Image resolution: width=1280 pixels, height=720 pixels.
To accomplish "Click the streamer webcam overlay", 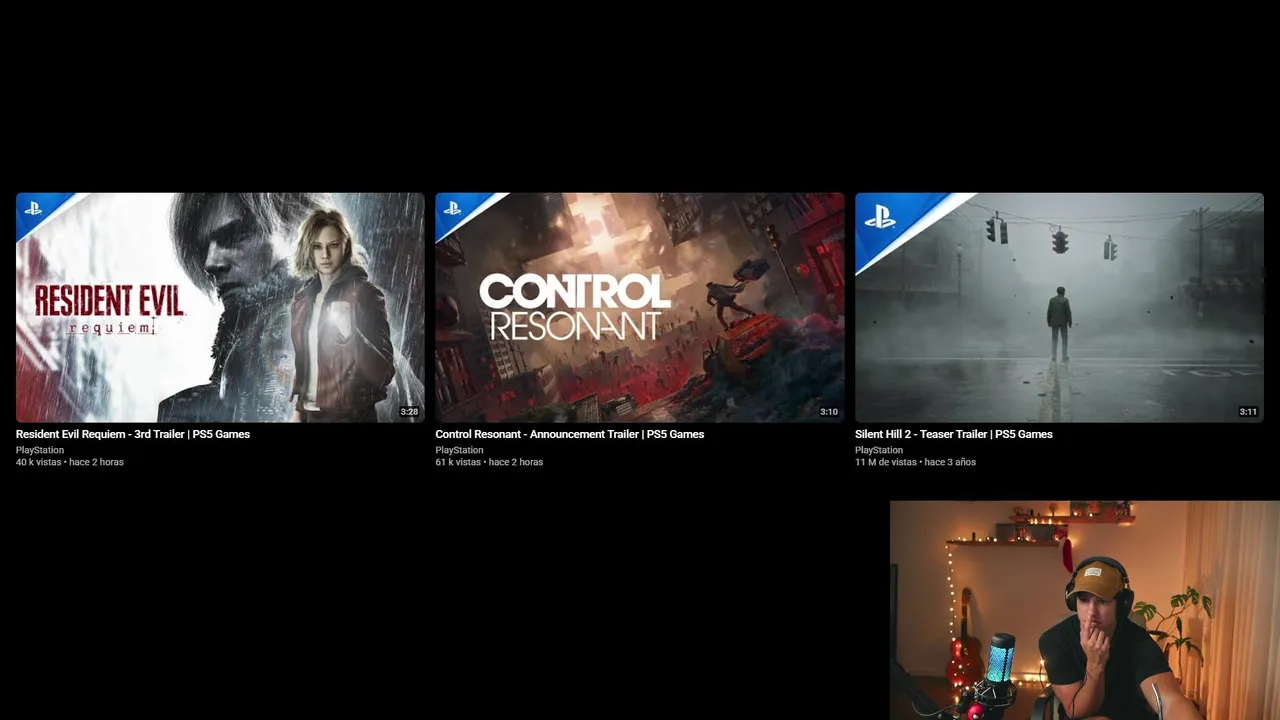I will (x=1085, y=610).
